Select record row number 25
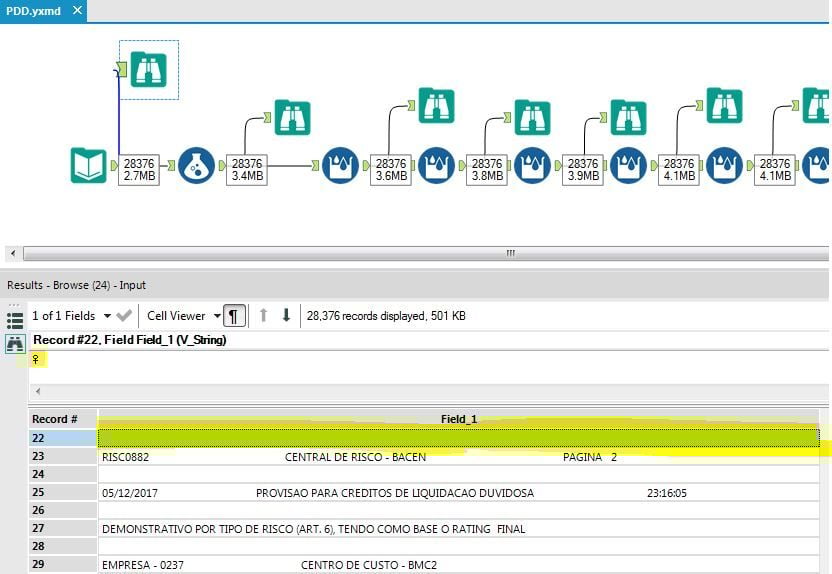Image resolution: width=832 pixels, height=574 pixels. point(63,492)
